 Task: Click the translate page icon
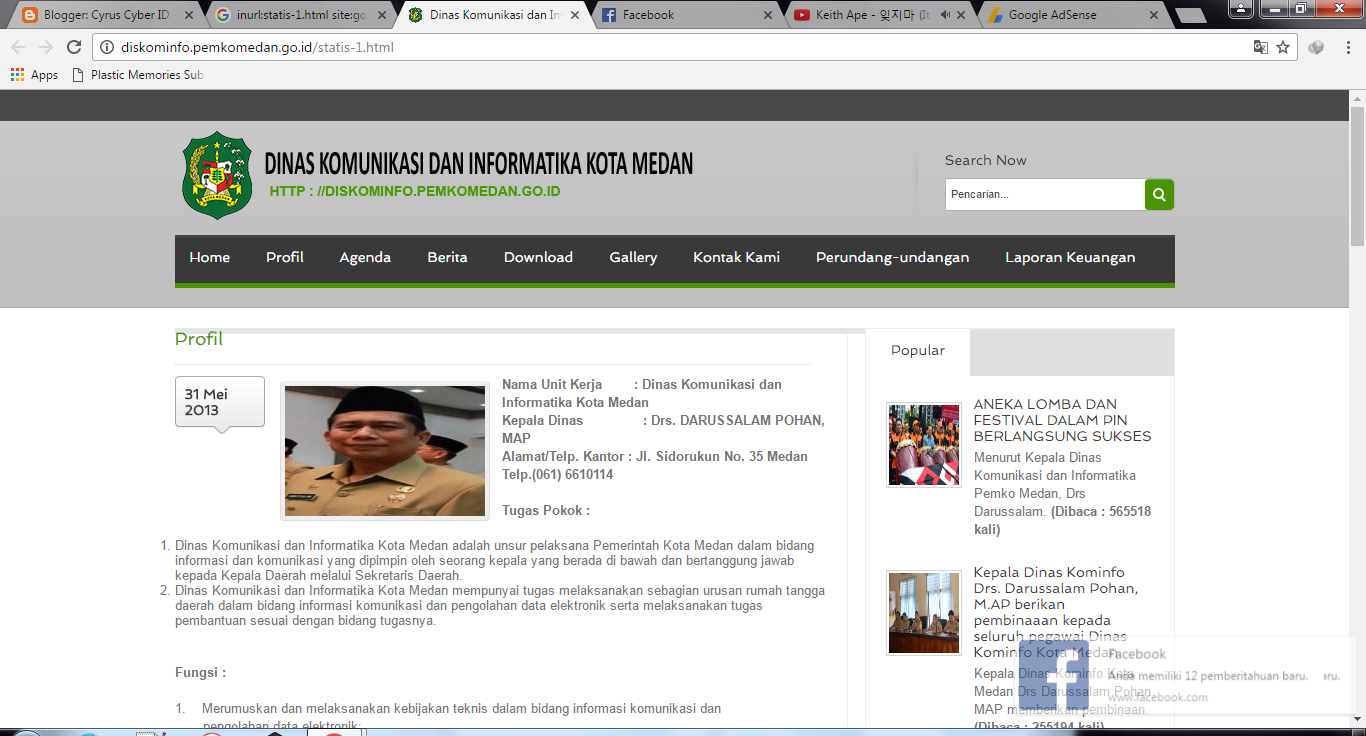click(1261, 47)
